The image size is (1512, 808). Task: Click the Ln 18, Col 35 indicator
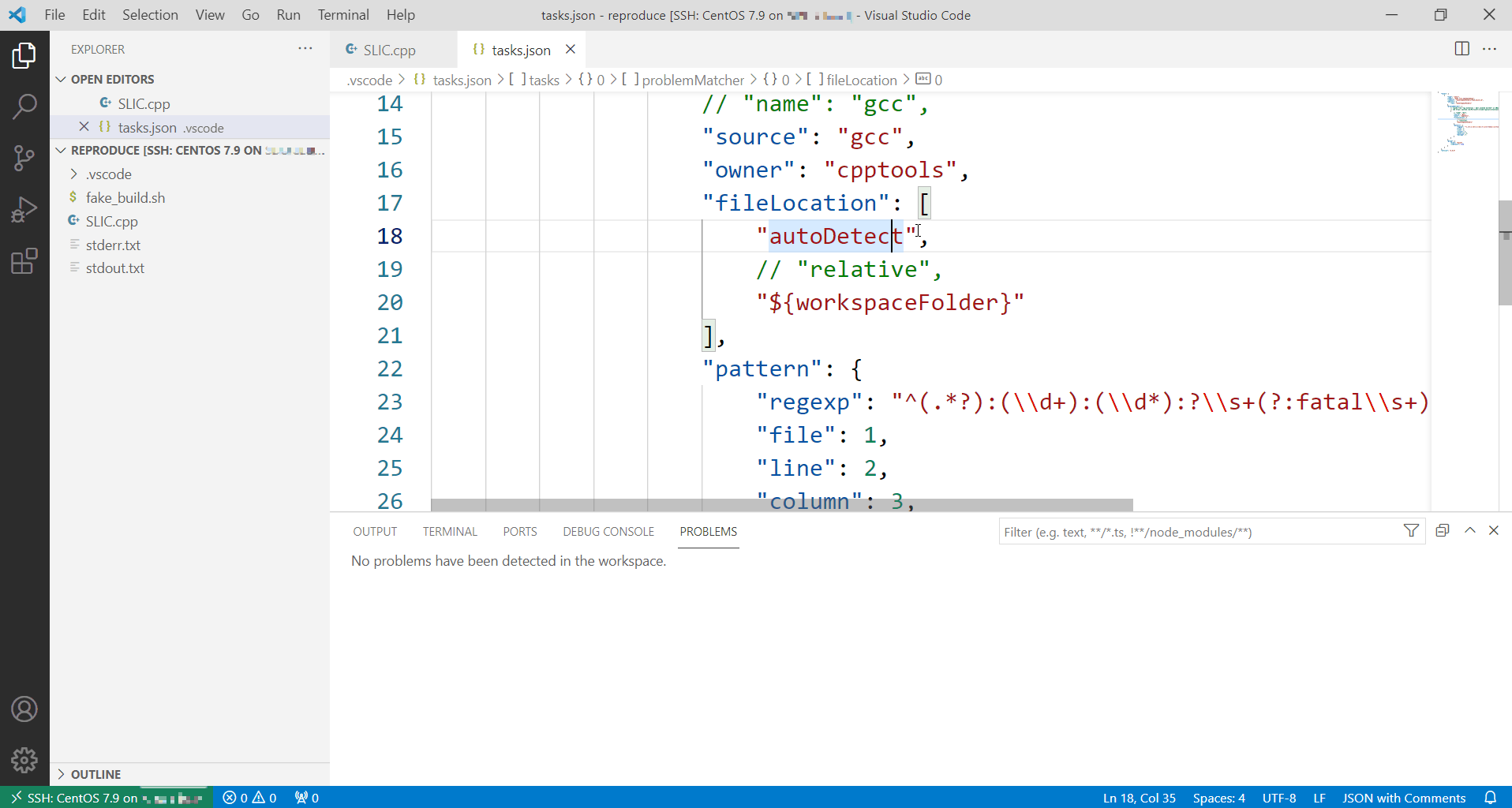(1139, 798)
